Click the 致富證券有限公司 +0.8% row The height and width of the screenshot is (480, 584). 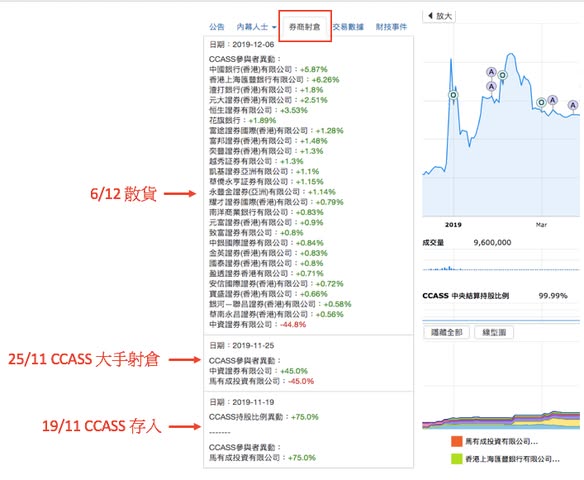tap(256, 233)
